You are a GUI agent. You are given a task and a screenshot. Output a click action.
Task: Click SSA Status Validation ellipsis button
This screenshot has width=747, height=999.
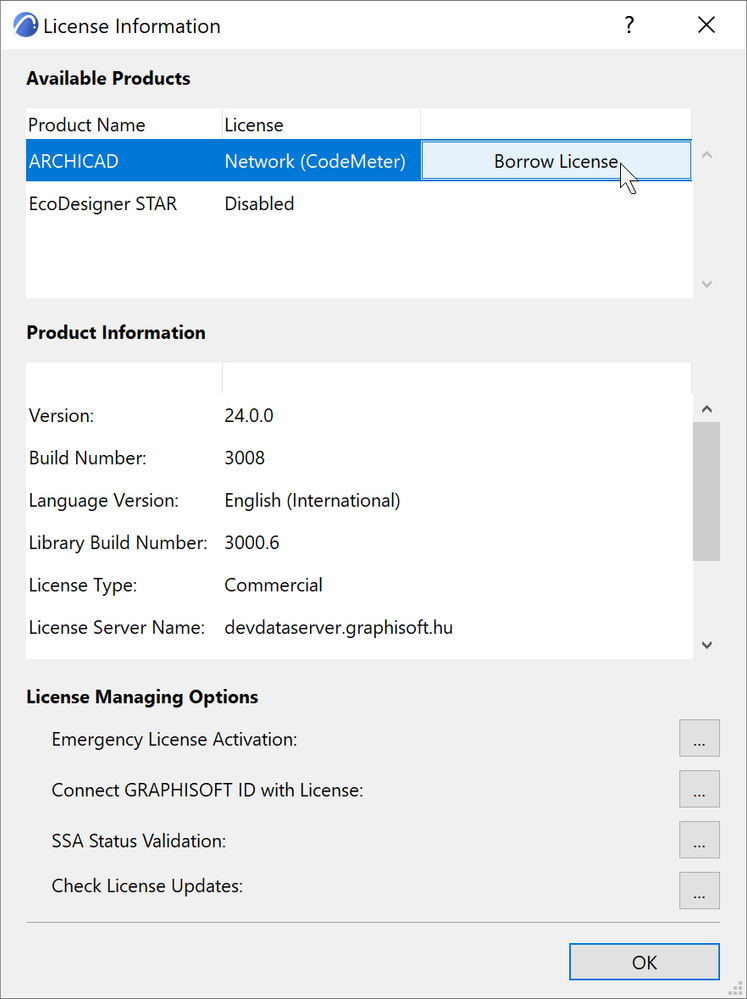(x=699, y=840)
